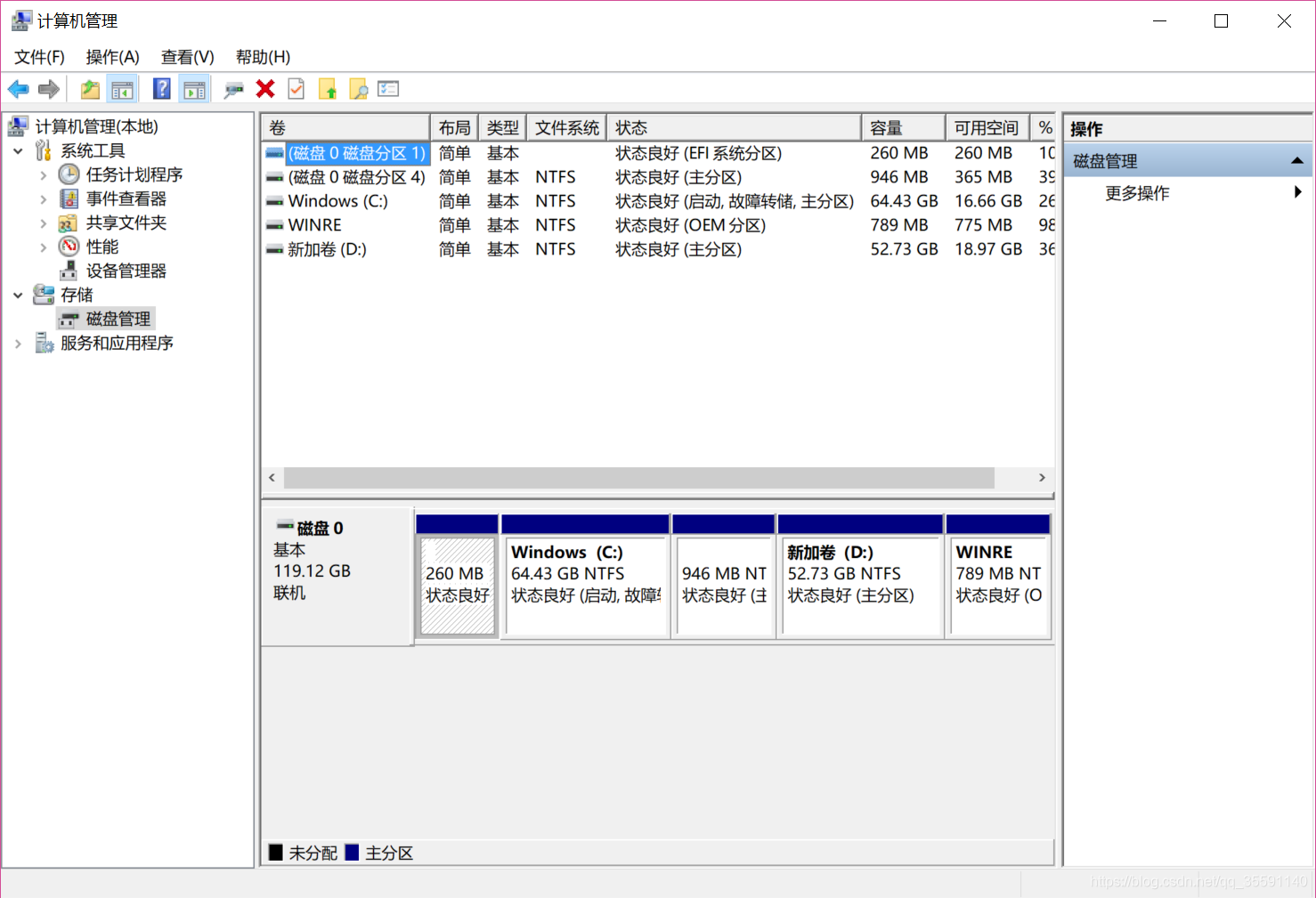Click the Services and Applications icon
Viewport: 1316px width, 898px height.
pyautogui.click(x=44, y=343)
